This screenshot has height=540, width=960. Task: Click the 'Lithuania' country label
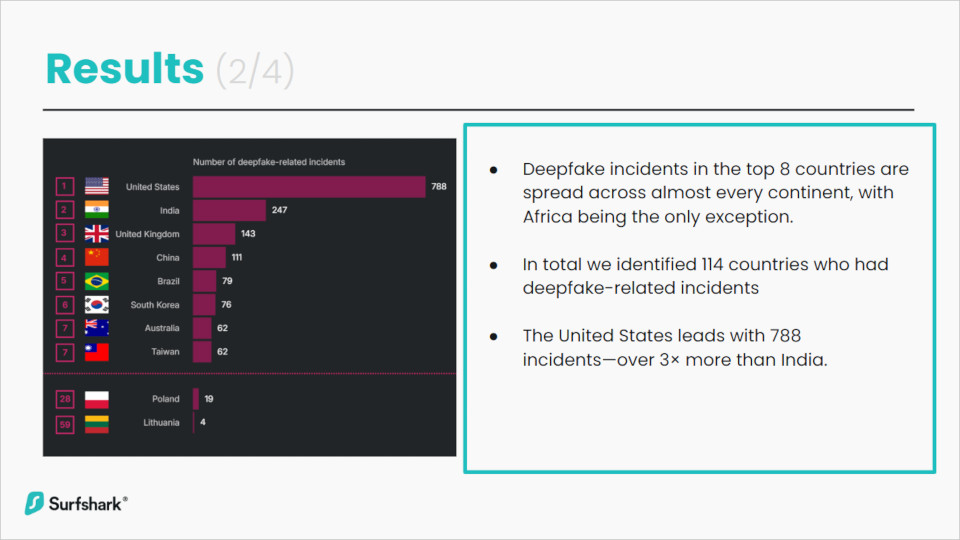162,422
